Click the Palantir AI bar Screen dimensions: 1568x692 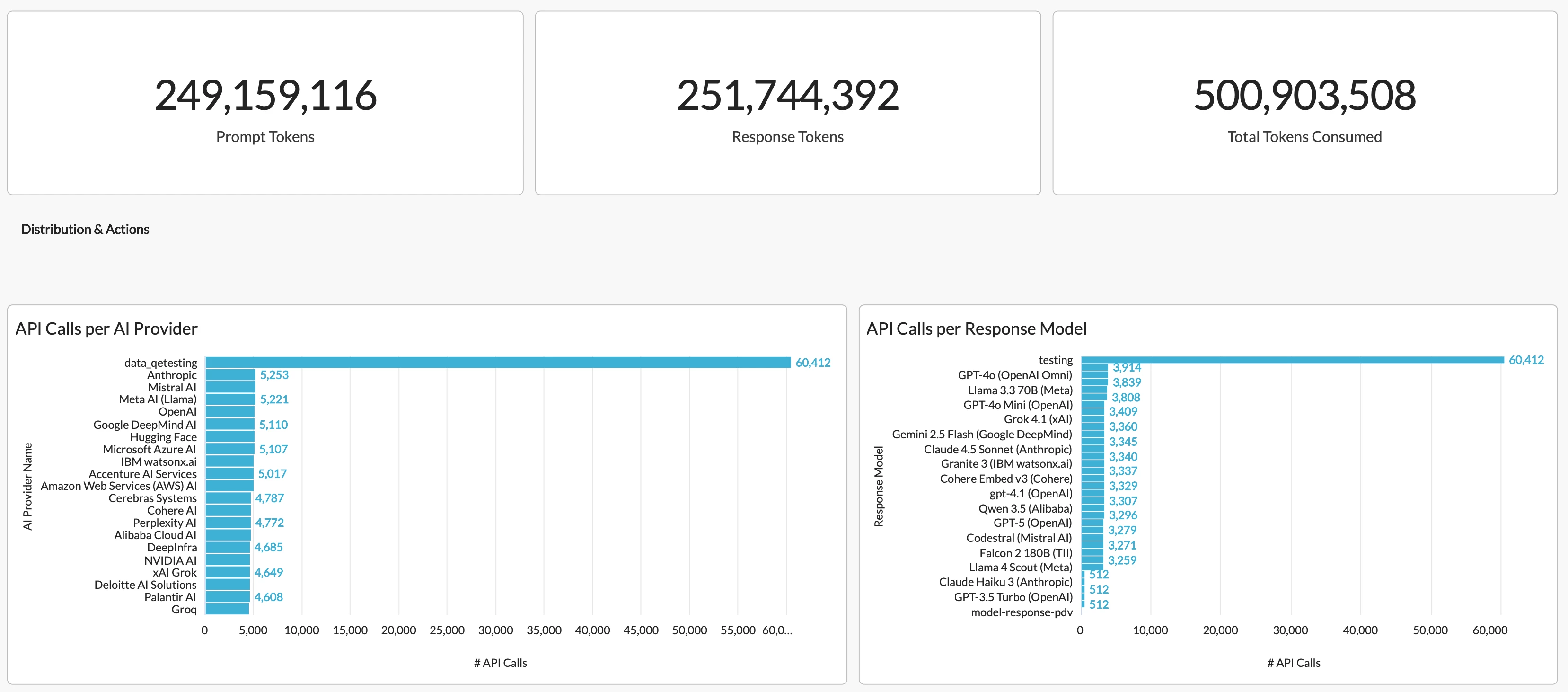[x=227, y=597]
